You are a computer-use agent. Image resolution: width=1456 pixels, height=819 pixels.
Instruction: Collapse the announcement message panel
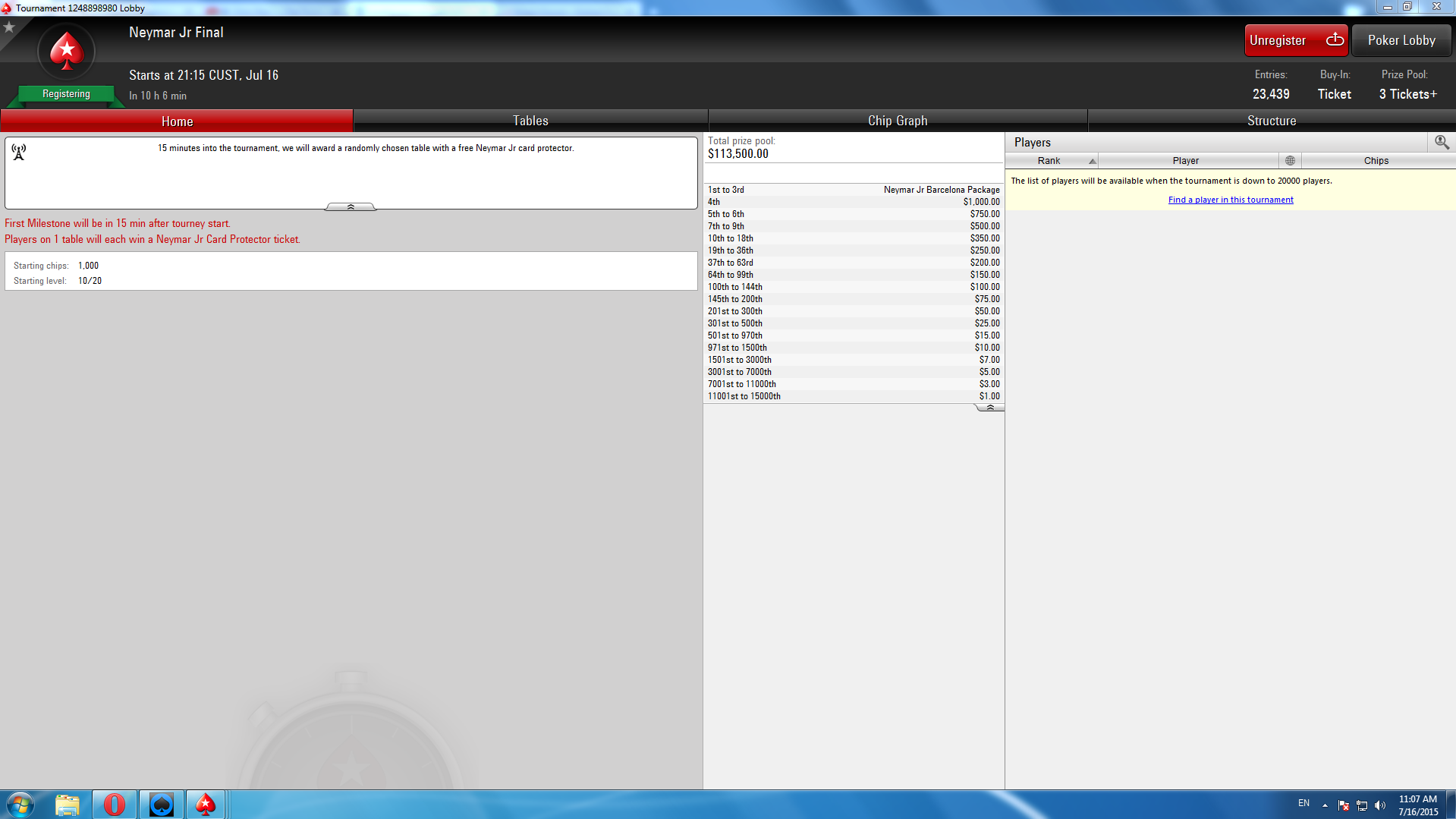[x=351, y=206]
